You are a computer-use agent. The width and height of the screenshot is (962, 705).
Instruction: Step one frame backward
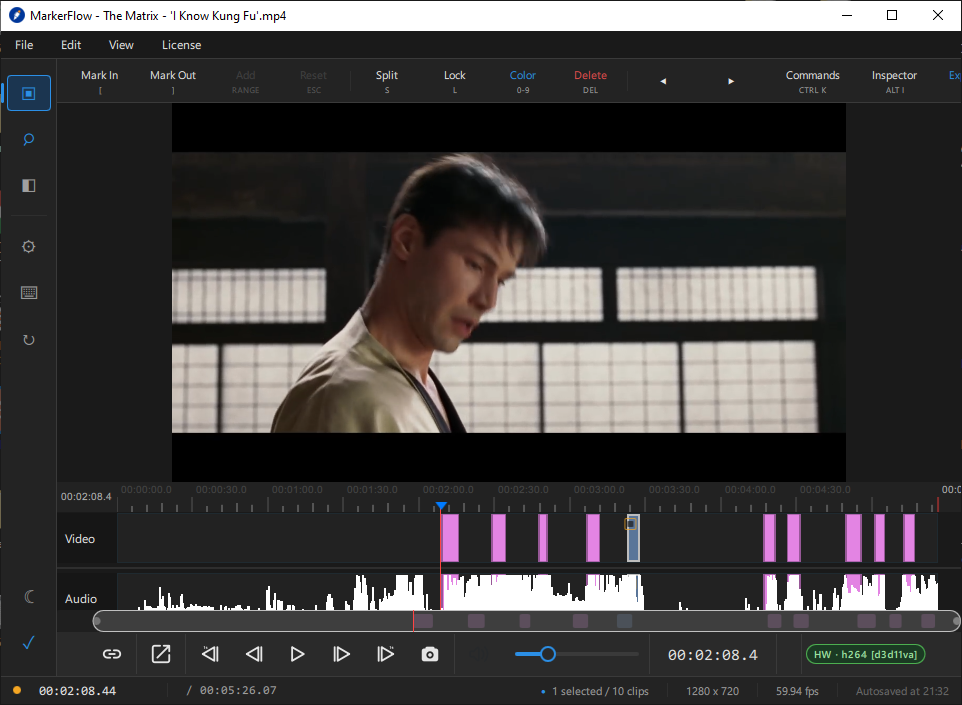click(x=255, y=654)
